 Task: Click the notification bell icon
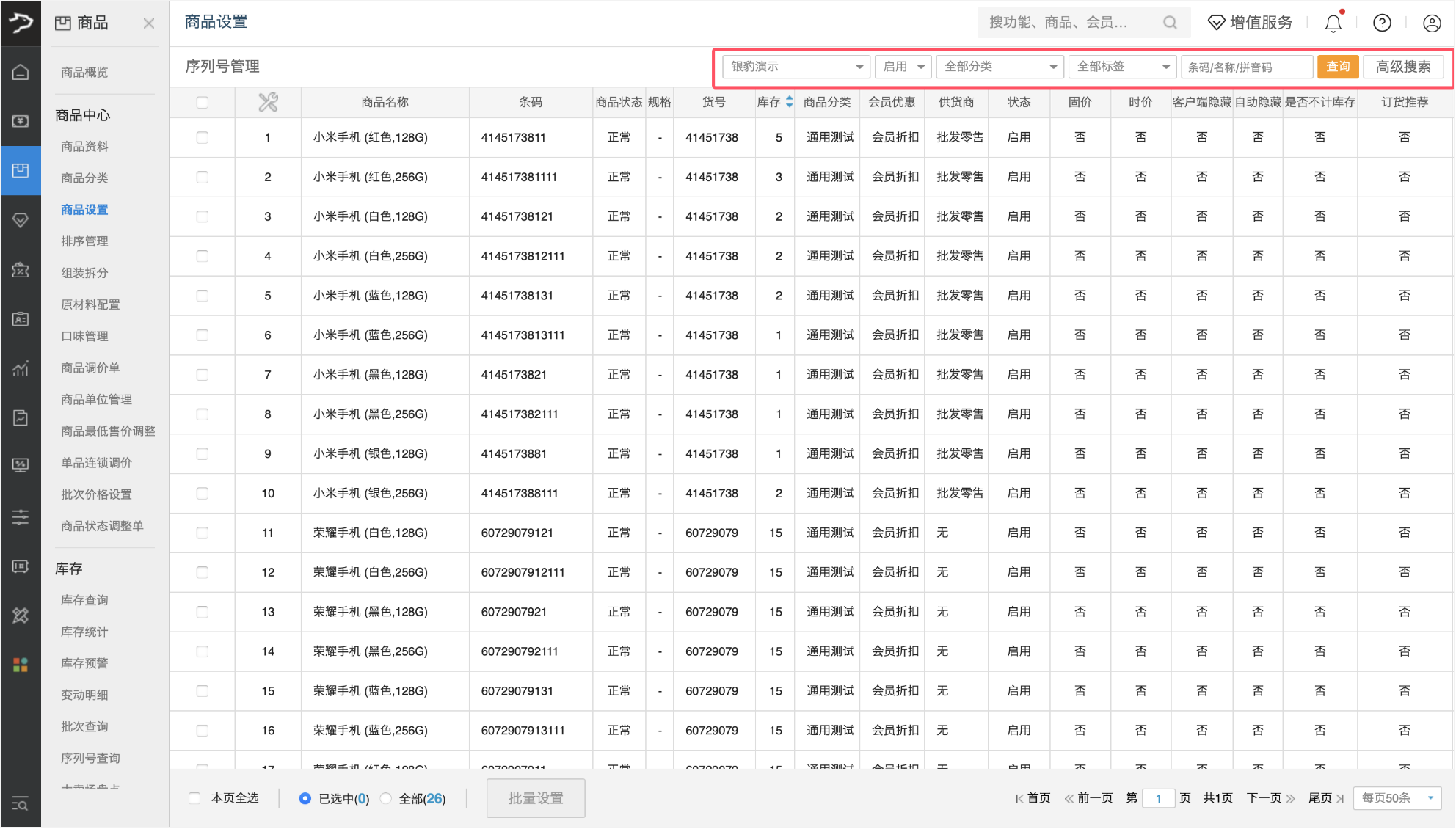point(1333,23)
